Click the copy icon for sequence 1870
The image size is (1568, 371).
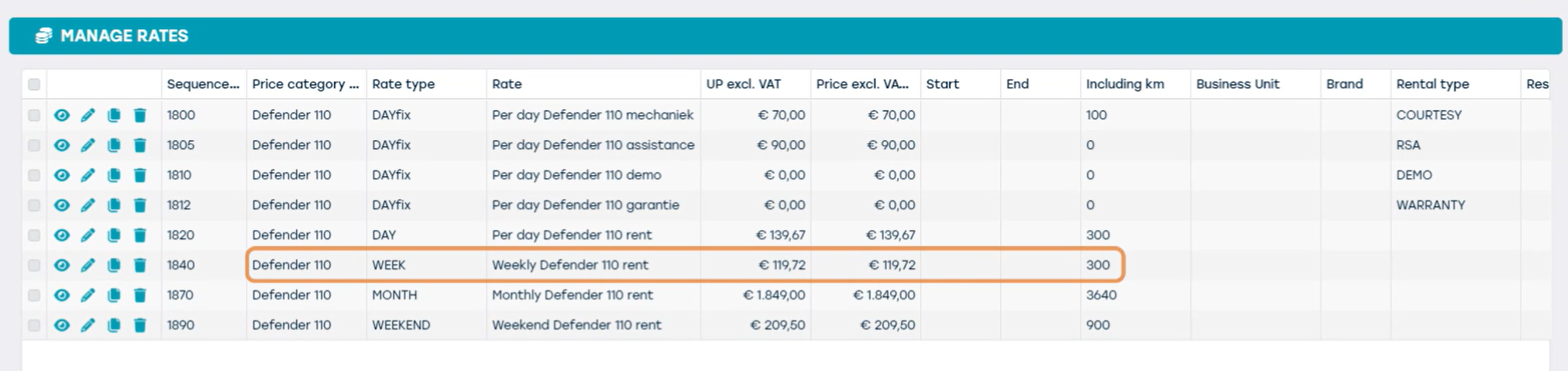click(x=114, y=296)
